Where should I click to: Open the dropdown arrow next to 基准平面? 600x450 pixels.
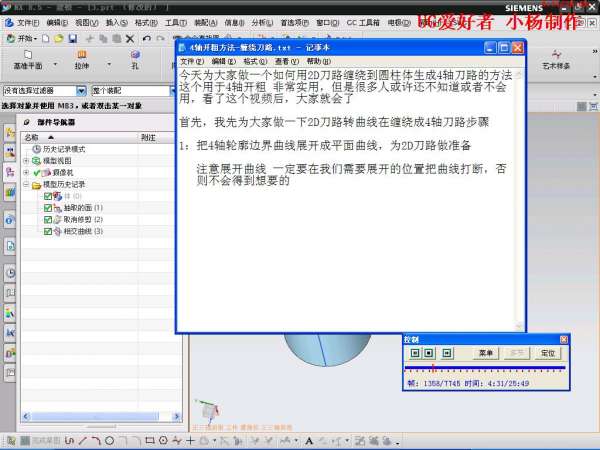(55, 64)
